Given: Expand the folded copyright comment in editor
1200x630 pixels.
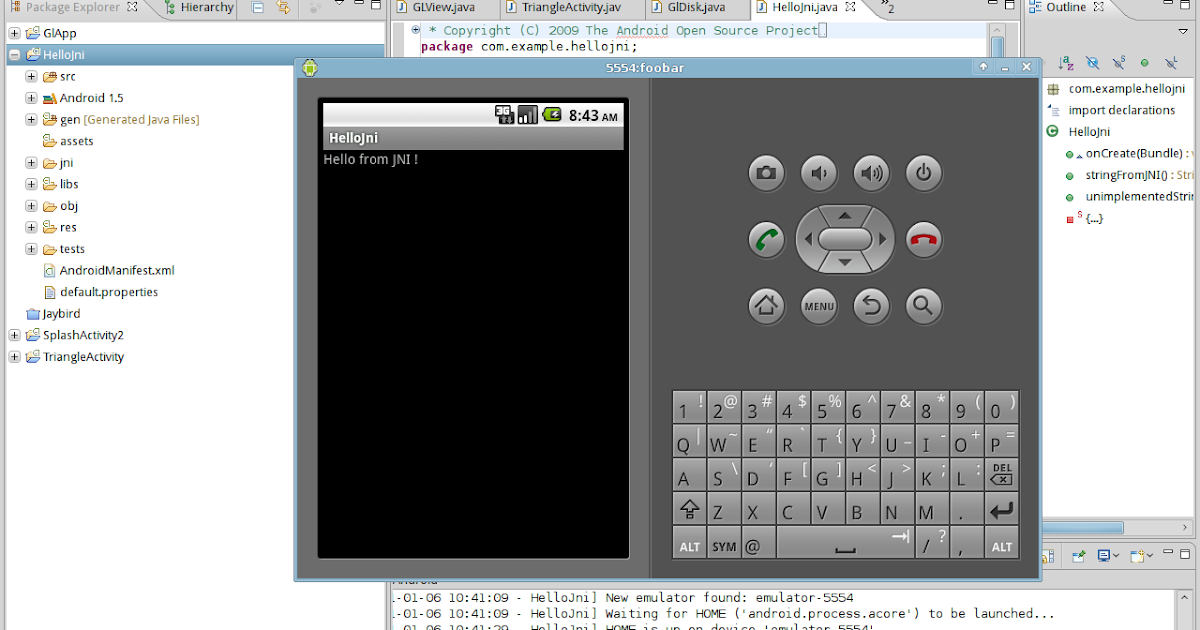Looking at the screenshot, I should tap(416, 31).
